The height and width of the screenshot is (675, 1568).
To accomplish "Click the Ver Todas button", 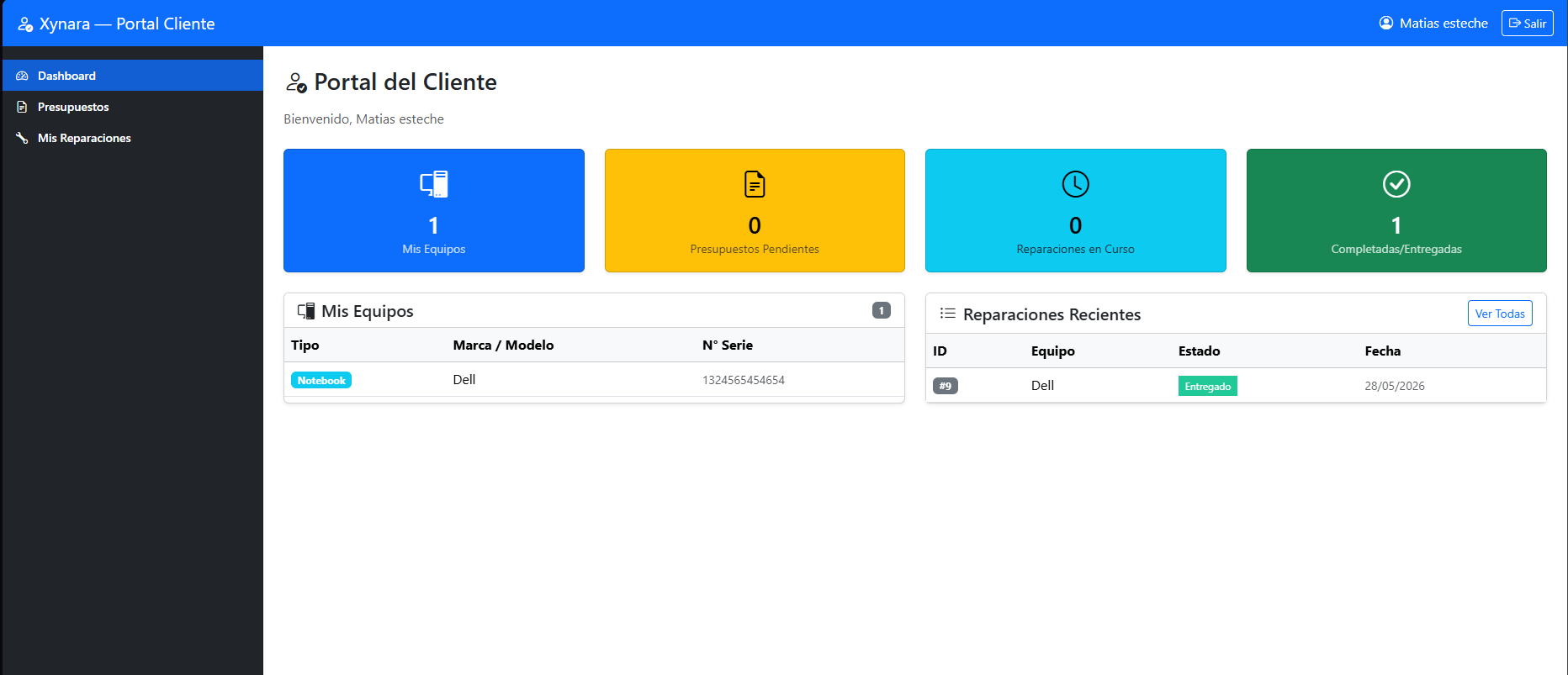I will 1500,314.
